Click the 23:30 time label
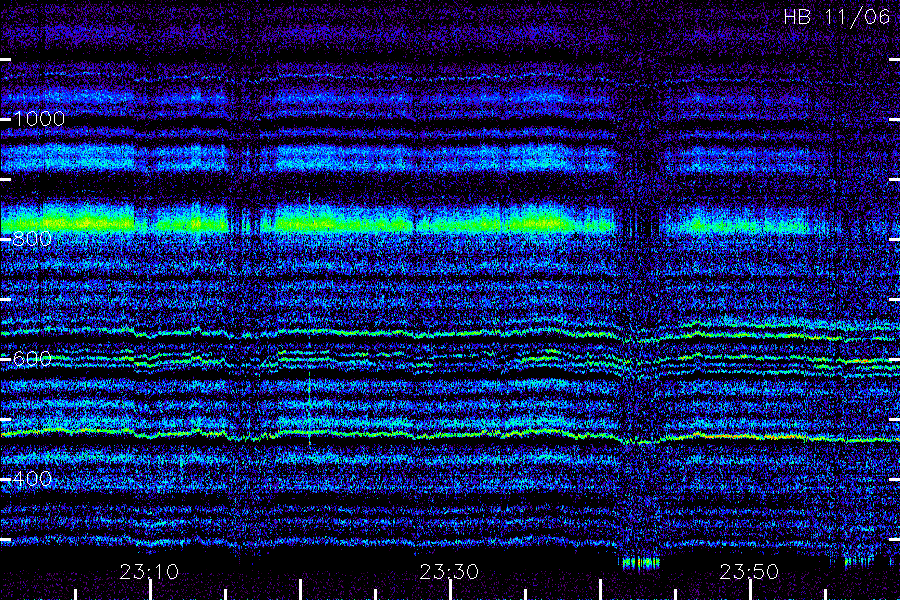The width and height of the screenshot is (900, 600). 449,571
